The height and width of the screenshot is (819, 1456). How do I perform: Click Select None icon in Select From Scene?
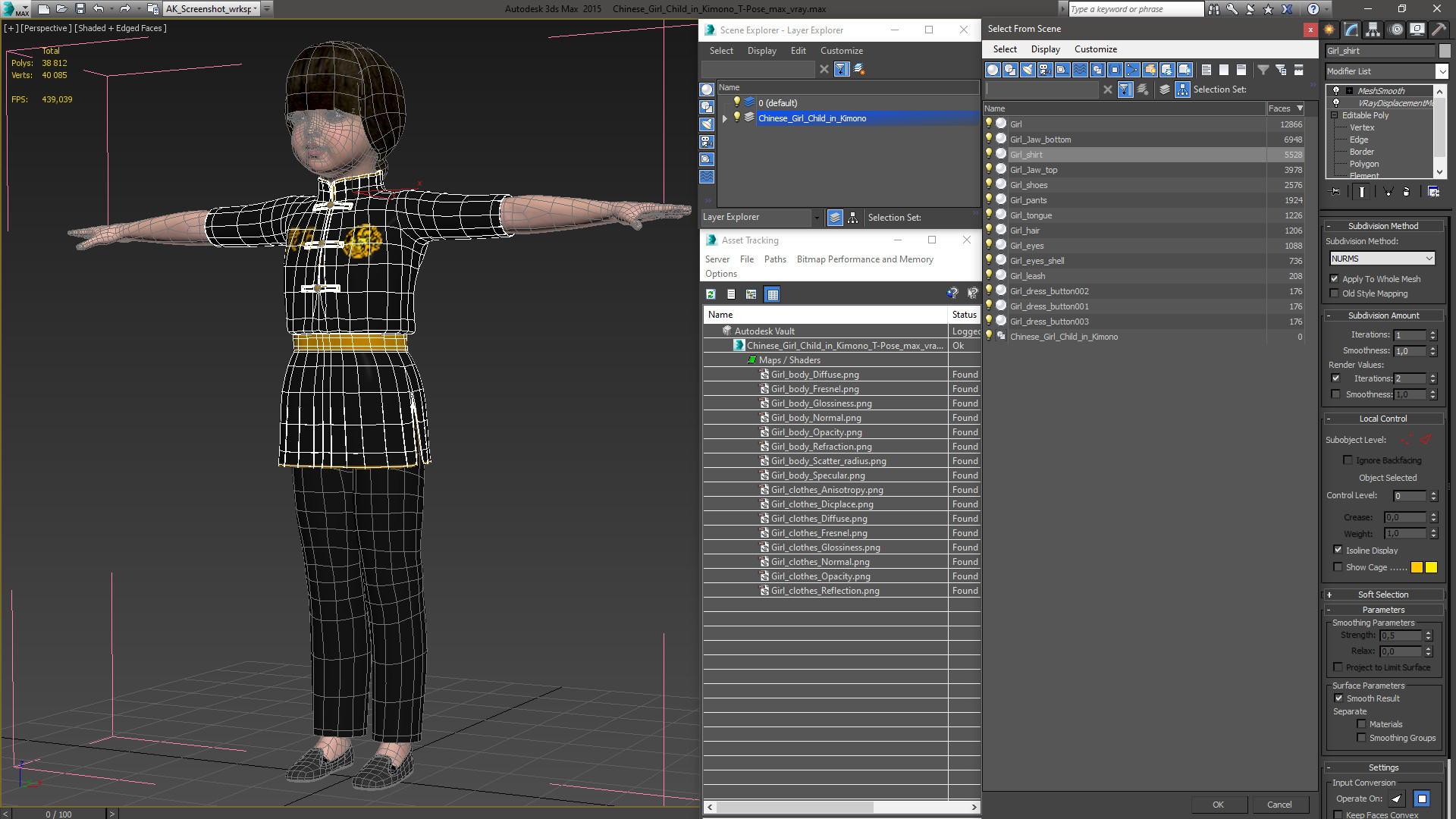[x=1223, y=70]
